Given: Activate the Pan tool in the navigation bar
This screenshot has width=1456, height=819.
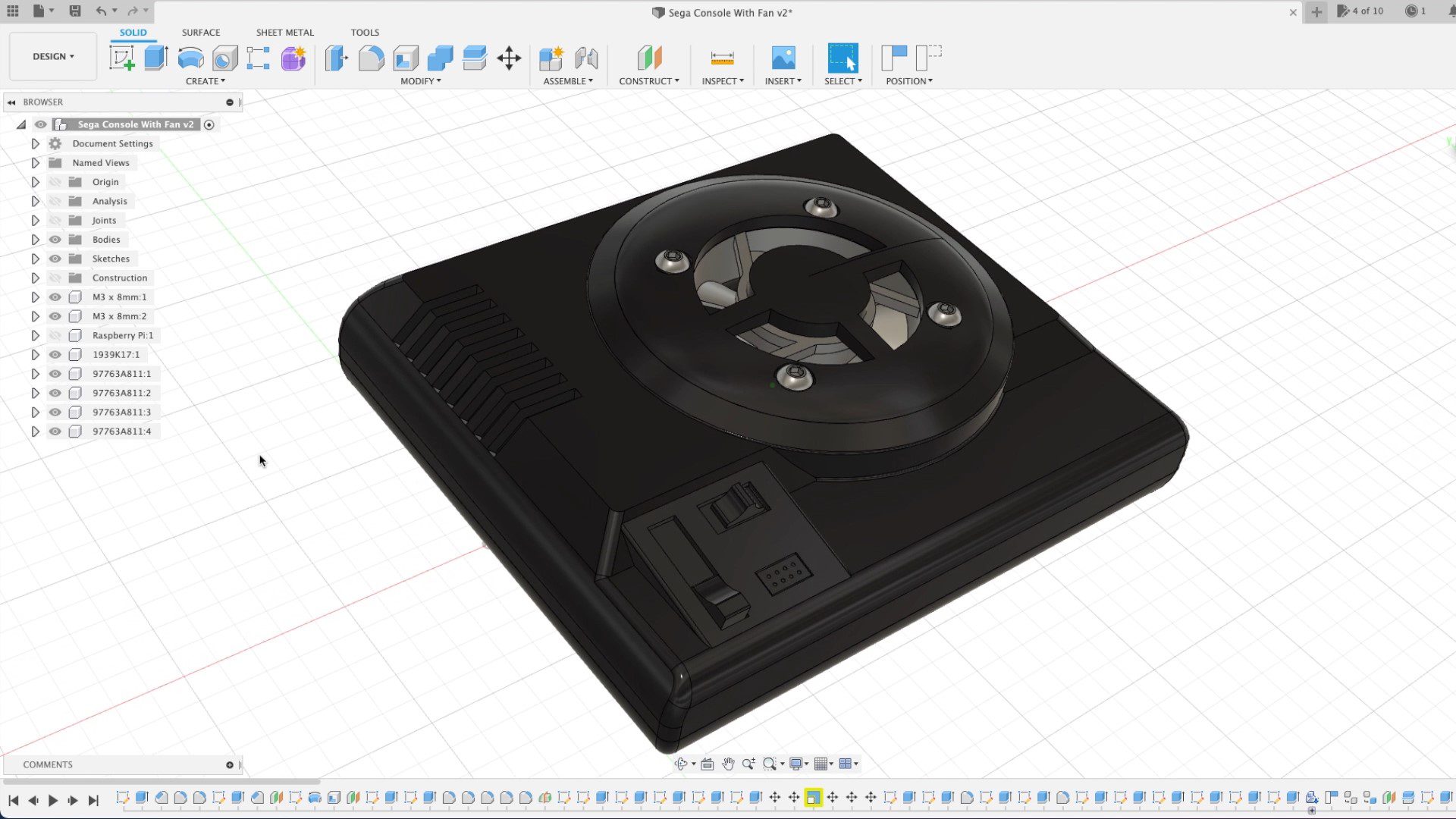Looking at the screenshot, I should (x=728, y=764).
